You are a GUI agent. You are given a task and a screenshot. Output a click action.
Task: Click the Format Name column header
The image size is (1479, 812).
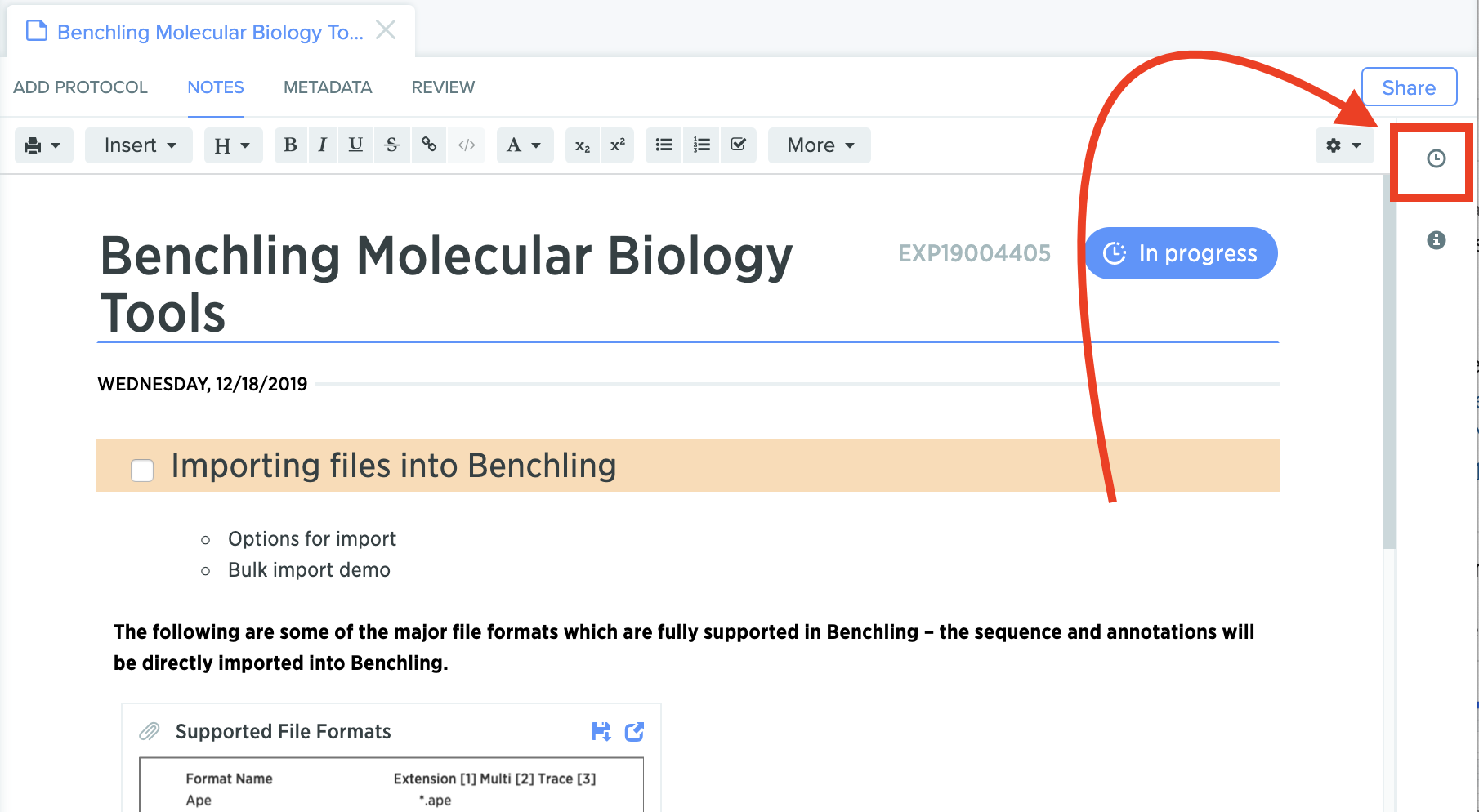coord(229,779)
